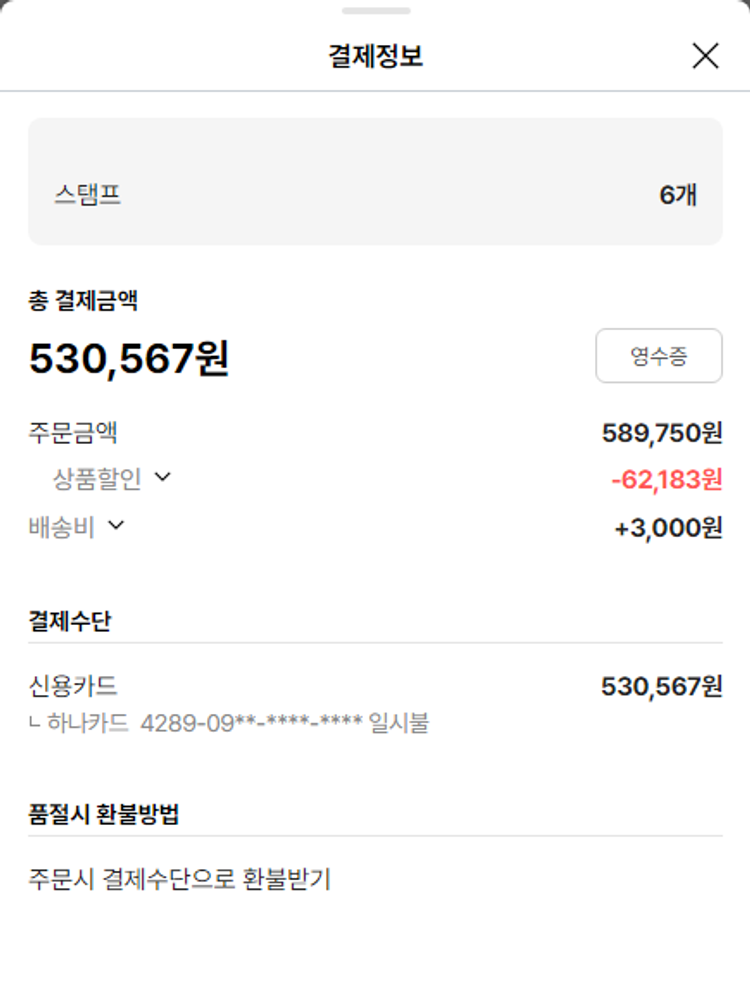750x998 pixels.
Task: Click the drag handle above the 결제정보 title
Action: tap(375, 11)
